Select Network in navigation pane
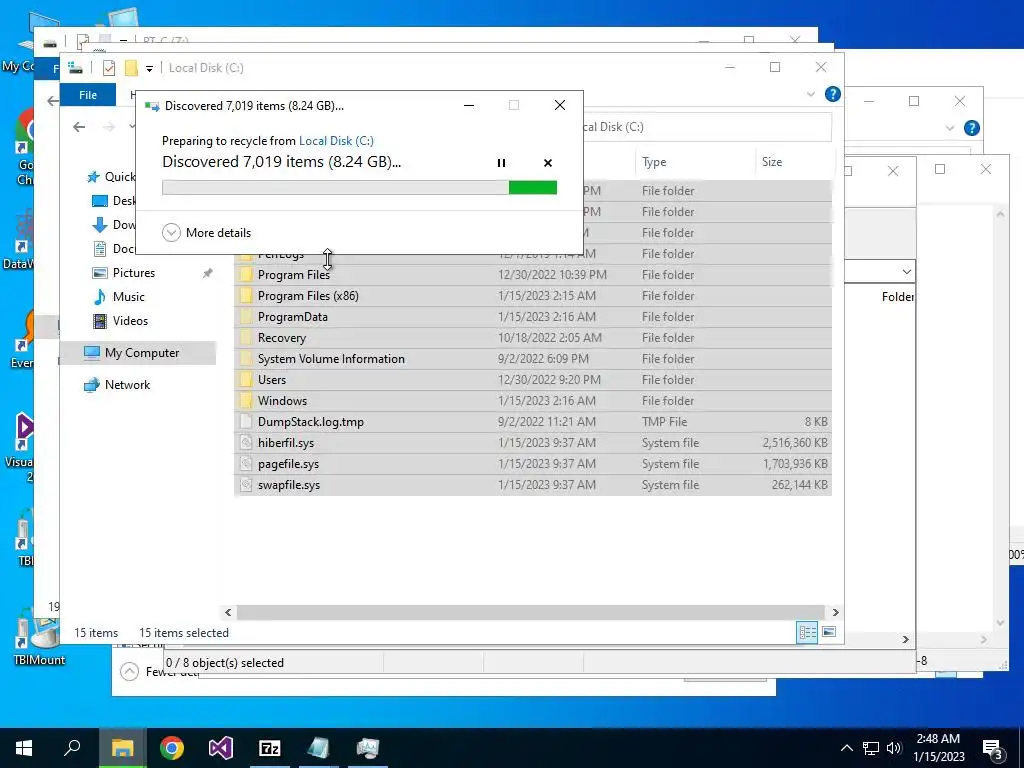The width and height of the screenshot is (1024, 768). click(127, 385)
